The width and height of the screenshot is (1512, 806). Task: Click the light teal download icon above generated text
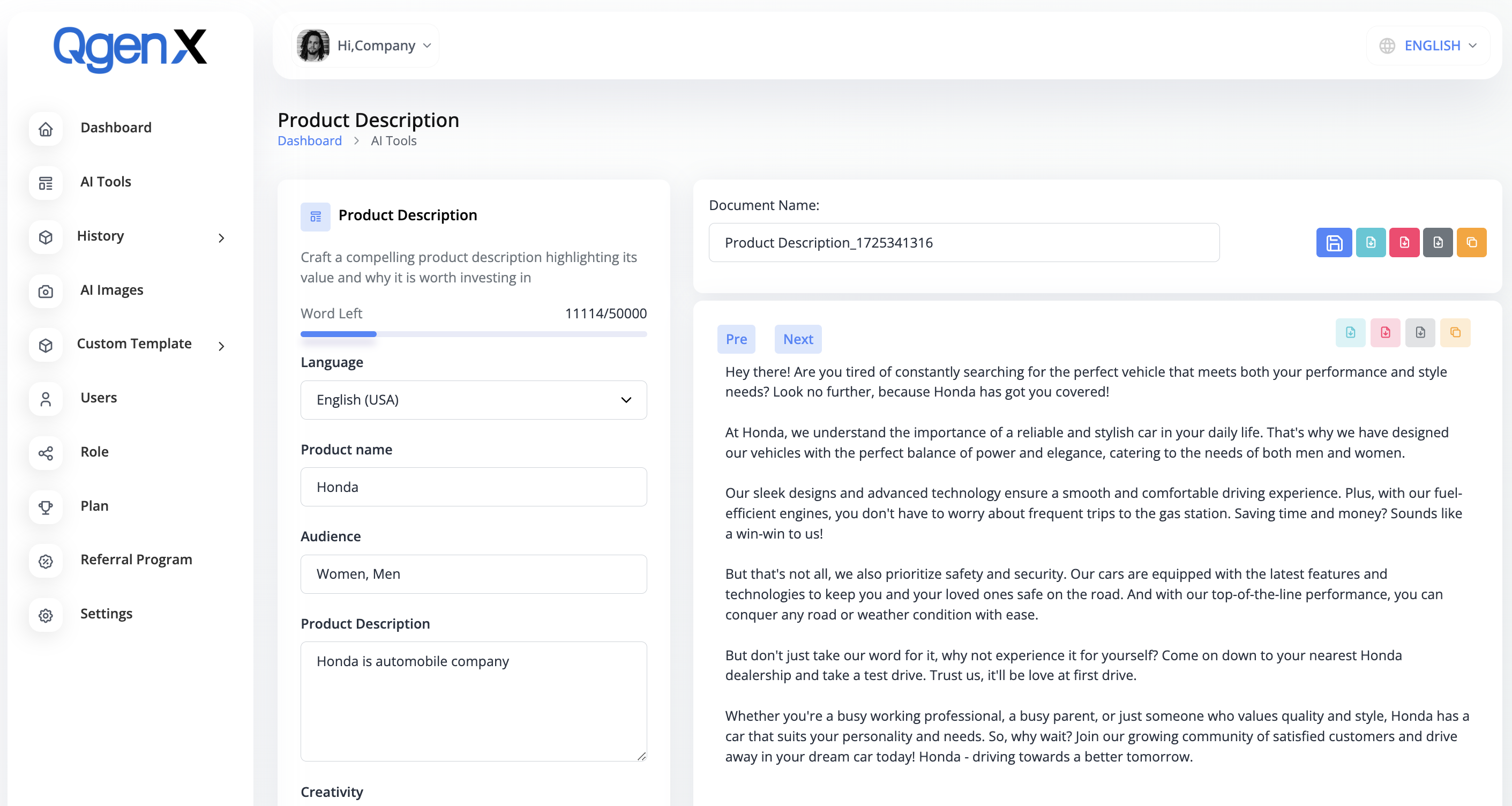(1351, 333)
